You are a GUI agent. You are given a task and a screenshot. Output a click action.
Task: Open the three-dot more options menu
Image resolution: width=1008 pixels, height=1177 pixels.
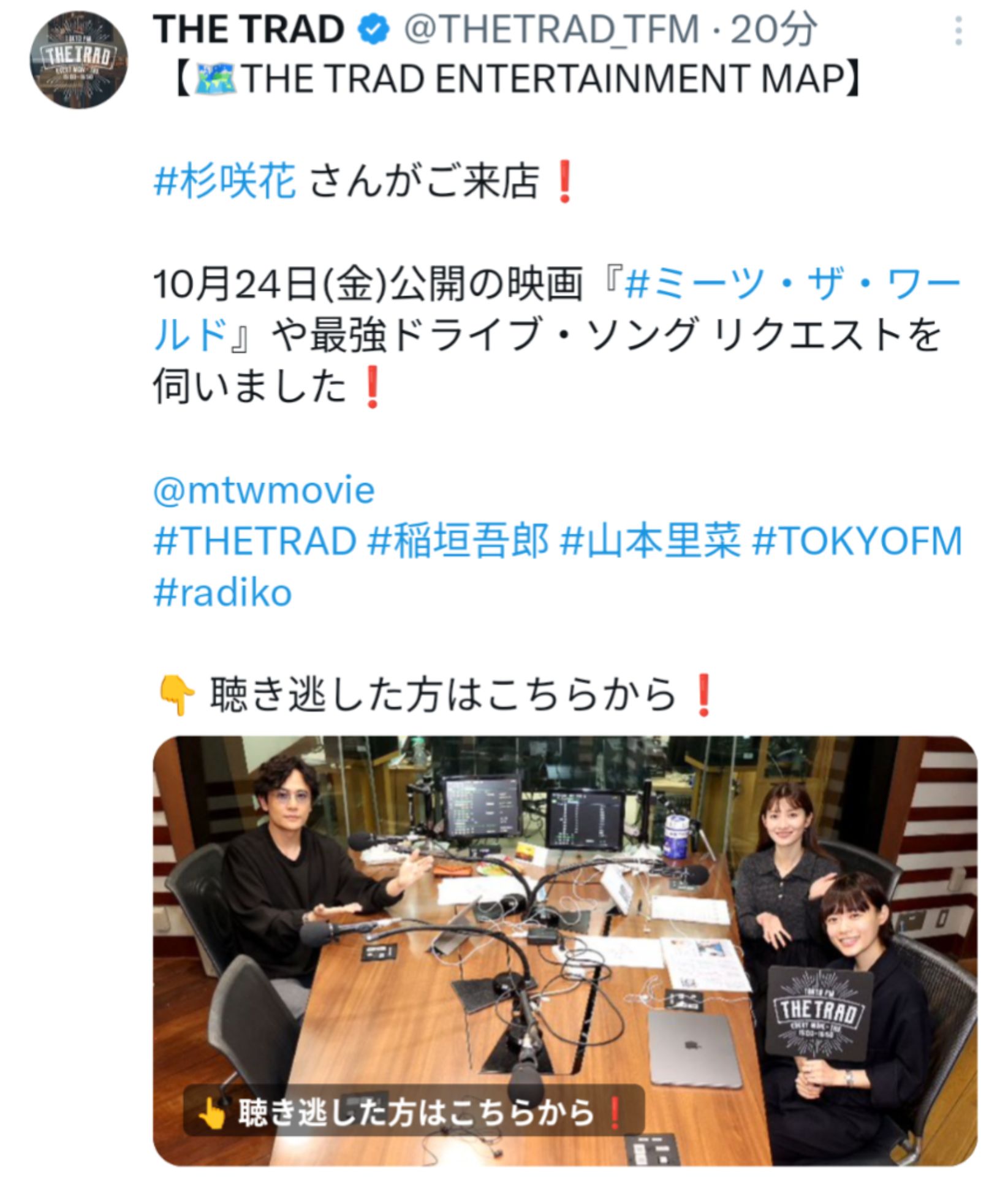[x=959, y=31]
